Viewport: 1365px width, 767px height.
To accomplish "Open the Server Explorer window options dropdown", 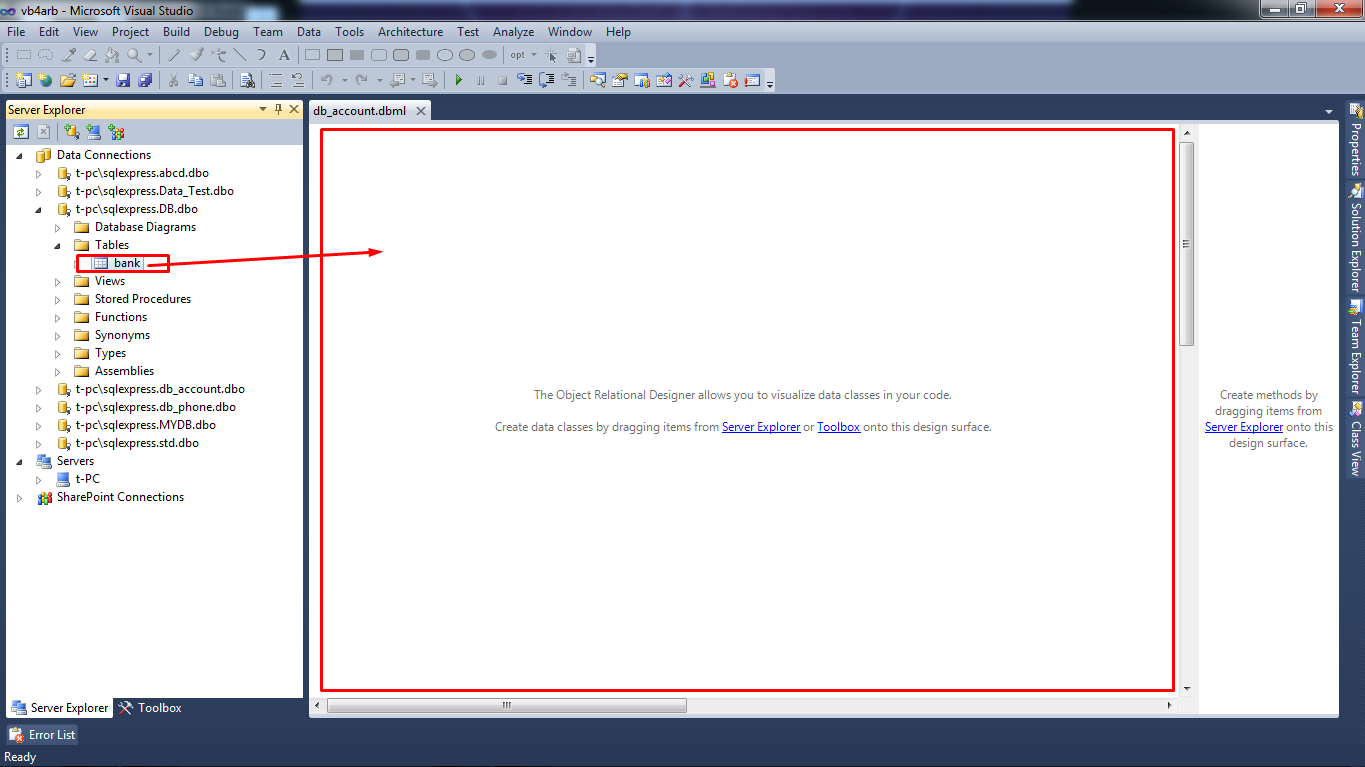I will 263,109.
